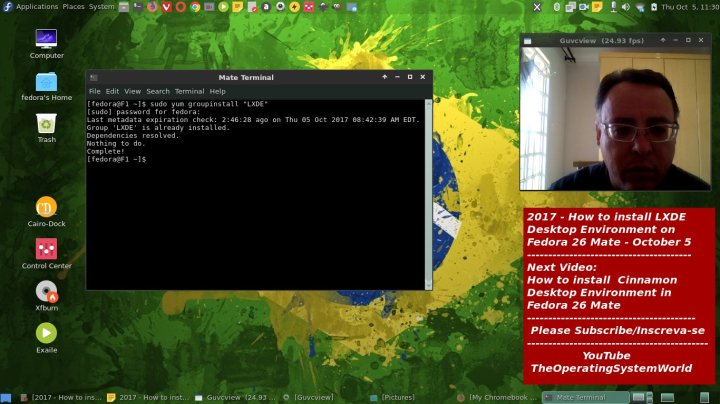Click the Fedora logo in top panel

pyautogui.click(x=7, y=6)
